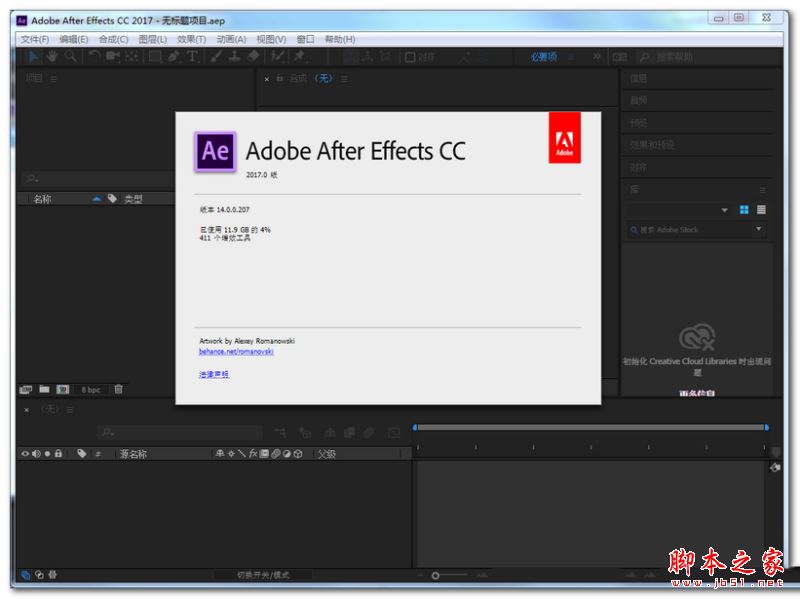Open Adobe Stock search filter dropdown

click(759, 229)
